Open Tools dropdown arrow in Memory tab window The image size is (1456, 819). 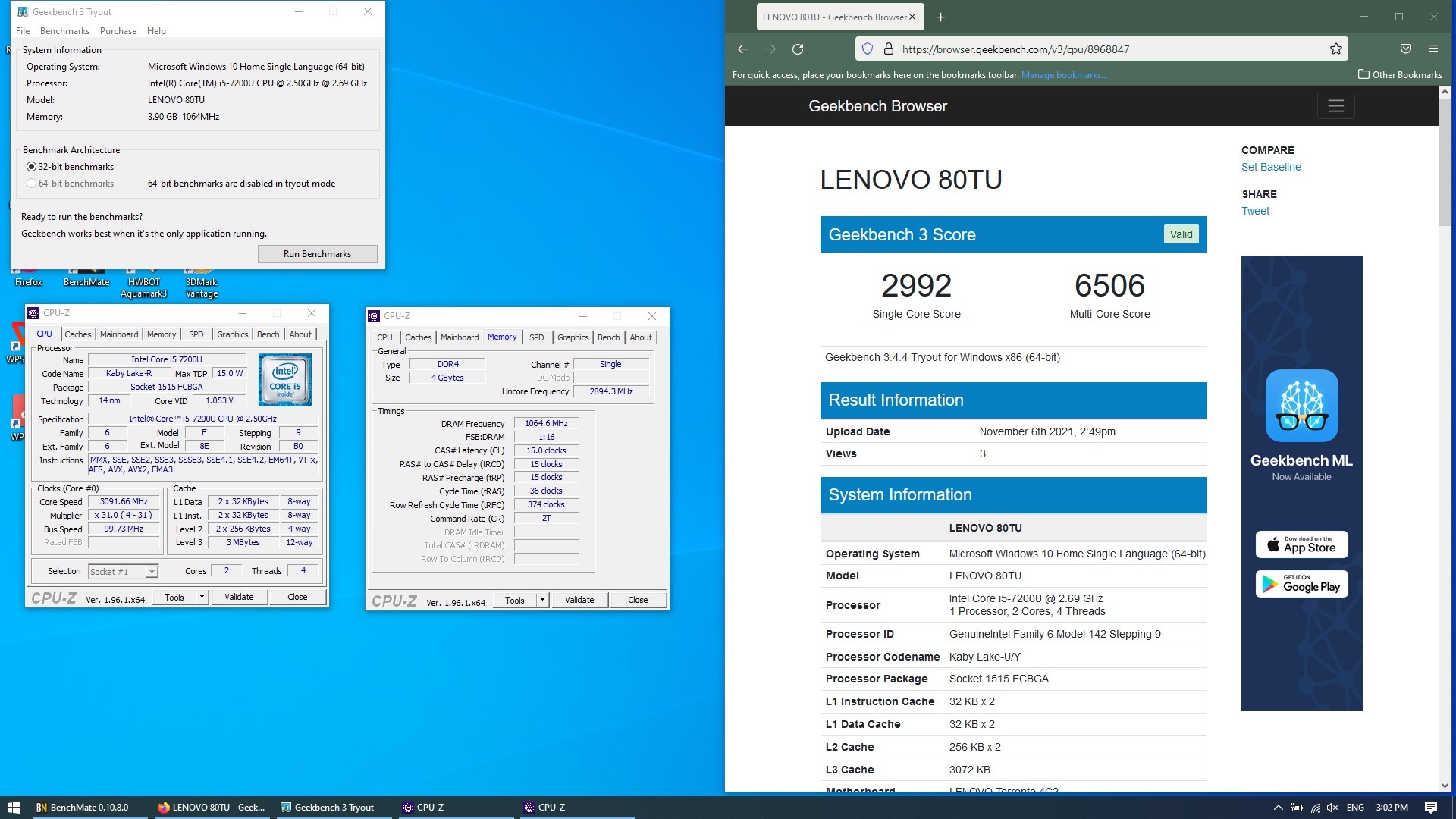(x=542, y=600)
